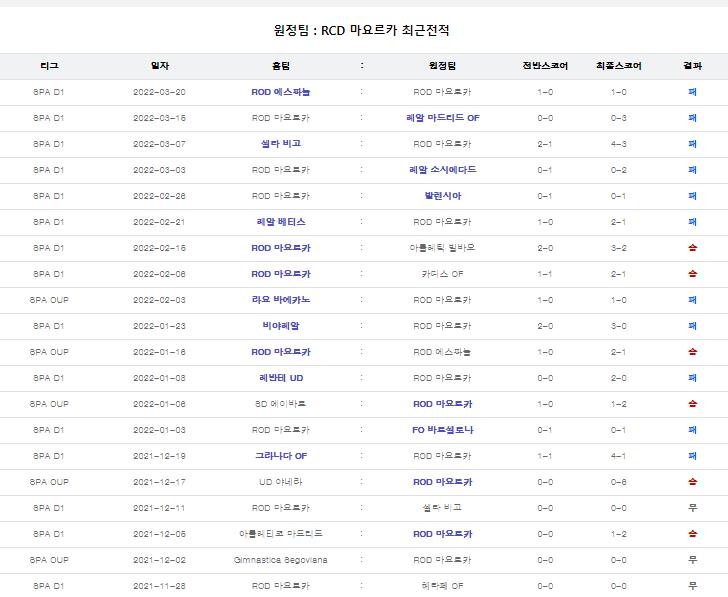Open home team 라요 바예카노
The width and height of the screenshot is (728, 597).
coord(281,300)
